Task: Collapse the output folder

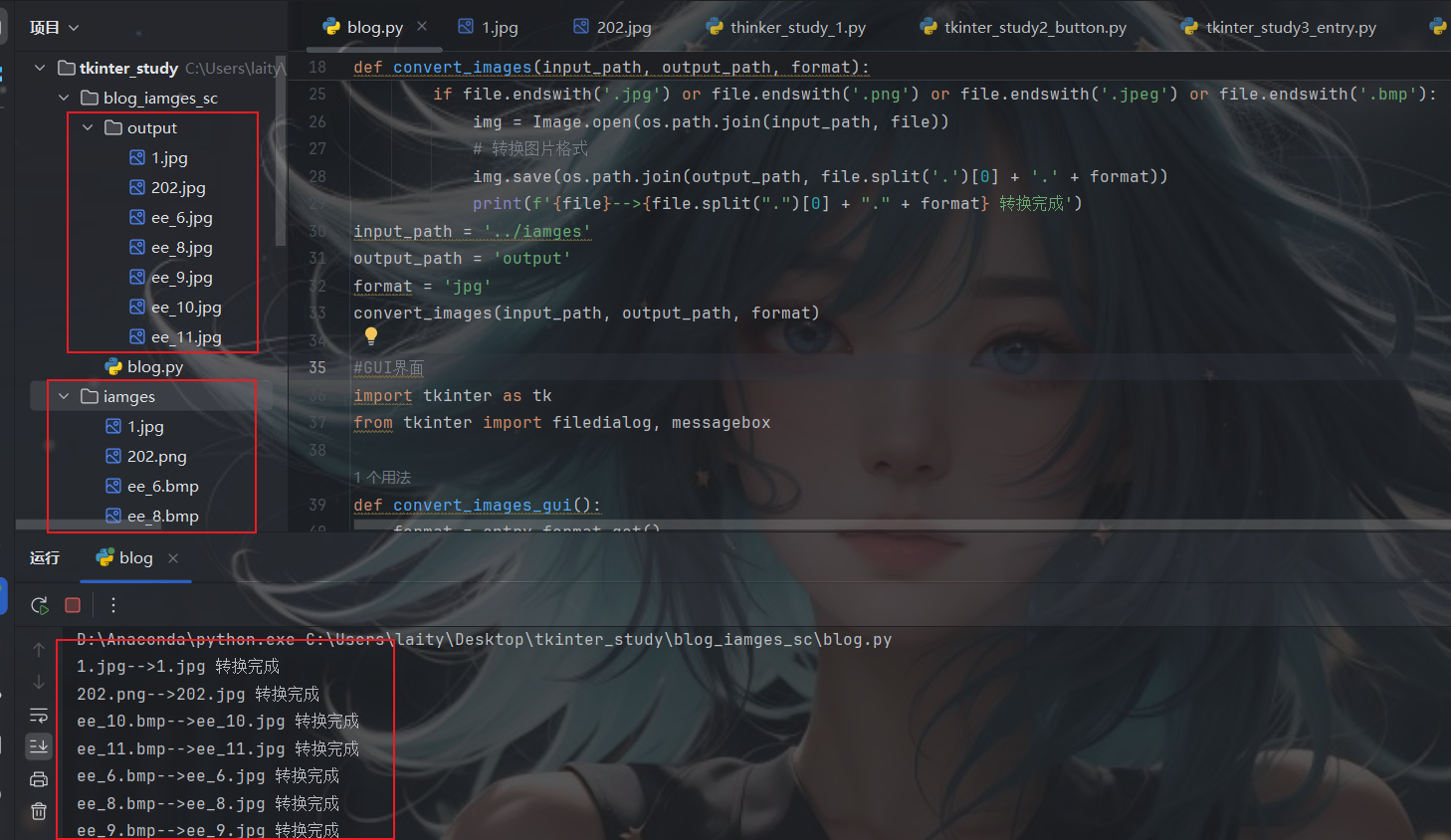Action: (x=88, y=127)
